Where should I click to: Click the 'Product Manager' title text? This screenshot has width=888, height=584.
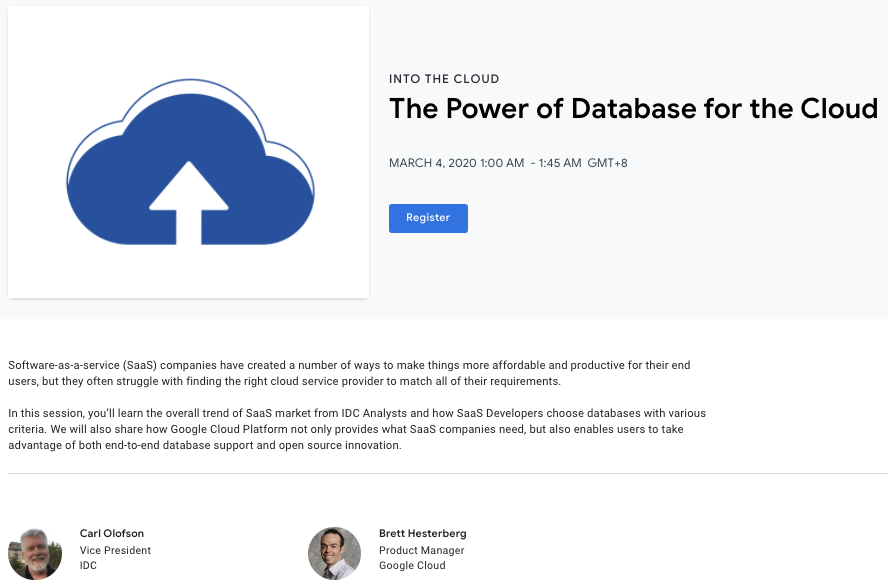pyautogui.click(x=421, y=551)
